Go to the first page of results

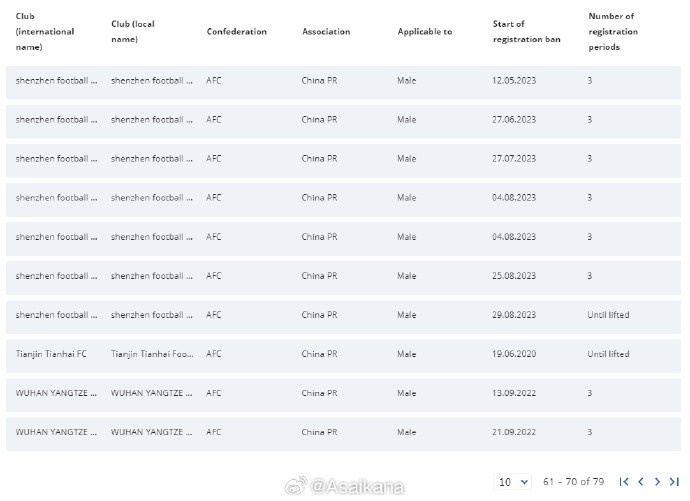624,482
